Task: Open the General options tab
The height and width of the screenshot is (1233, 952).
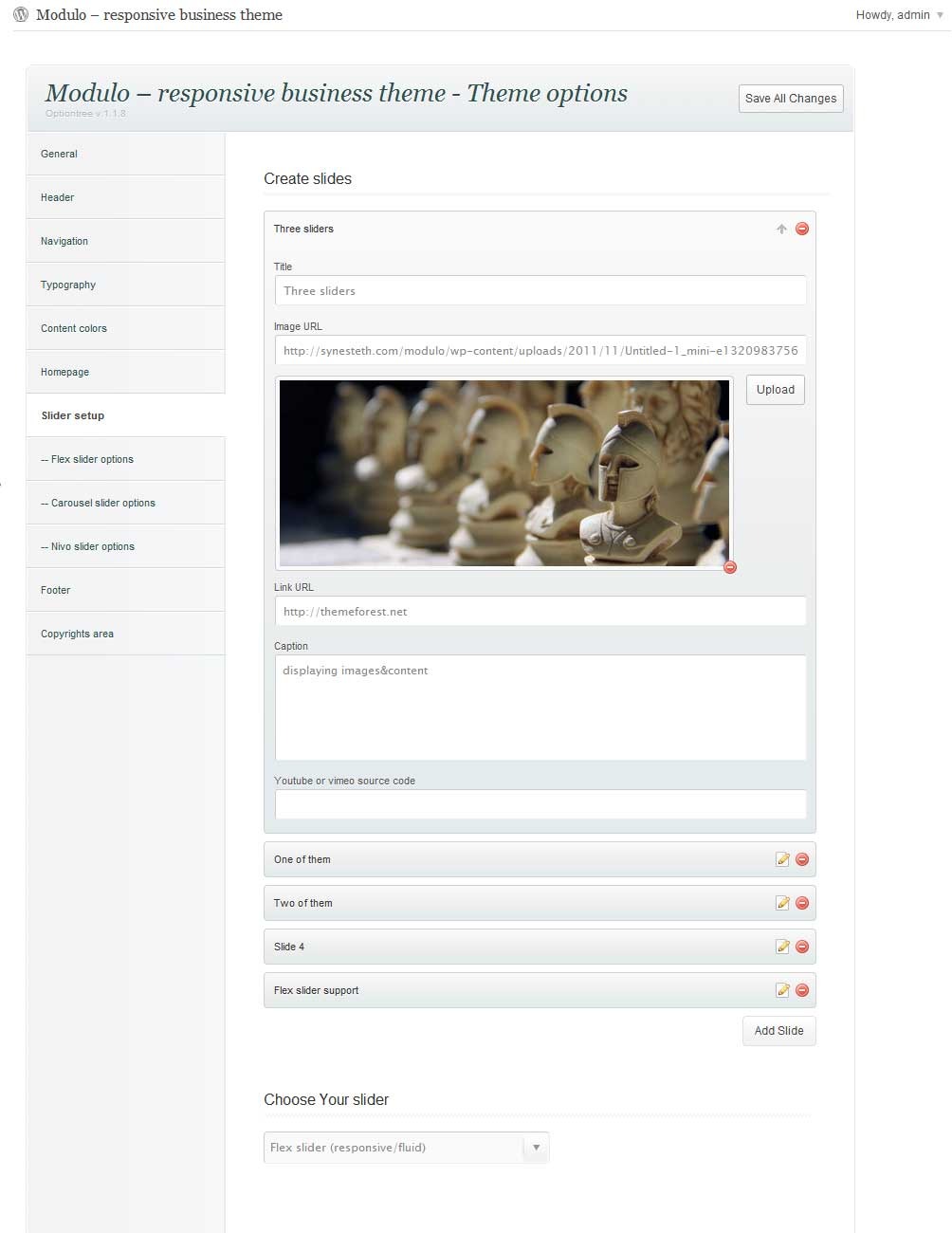Action: [126, 154]
